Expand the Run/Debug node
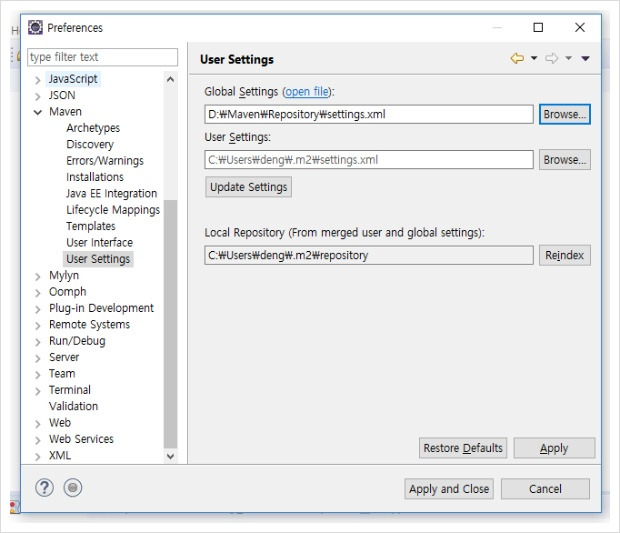 tap(38, 342)
